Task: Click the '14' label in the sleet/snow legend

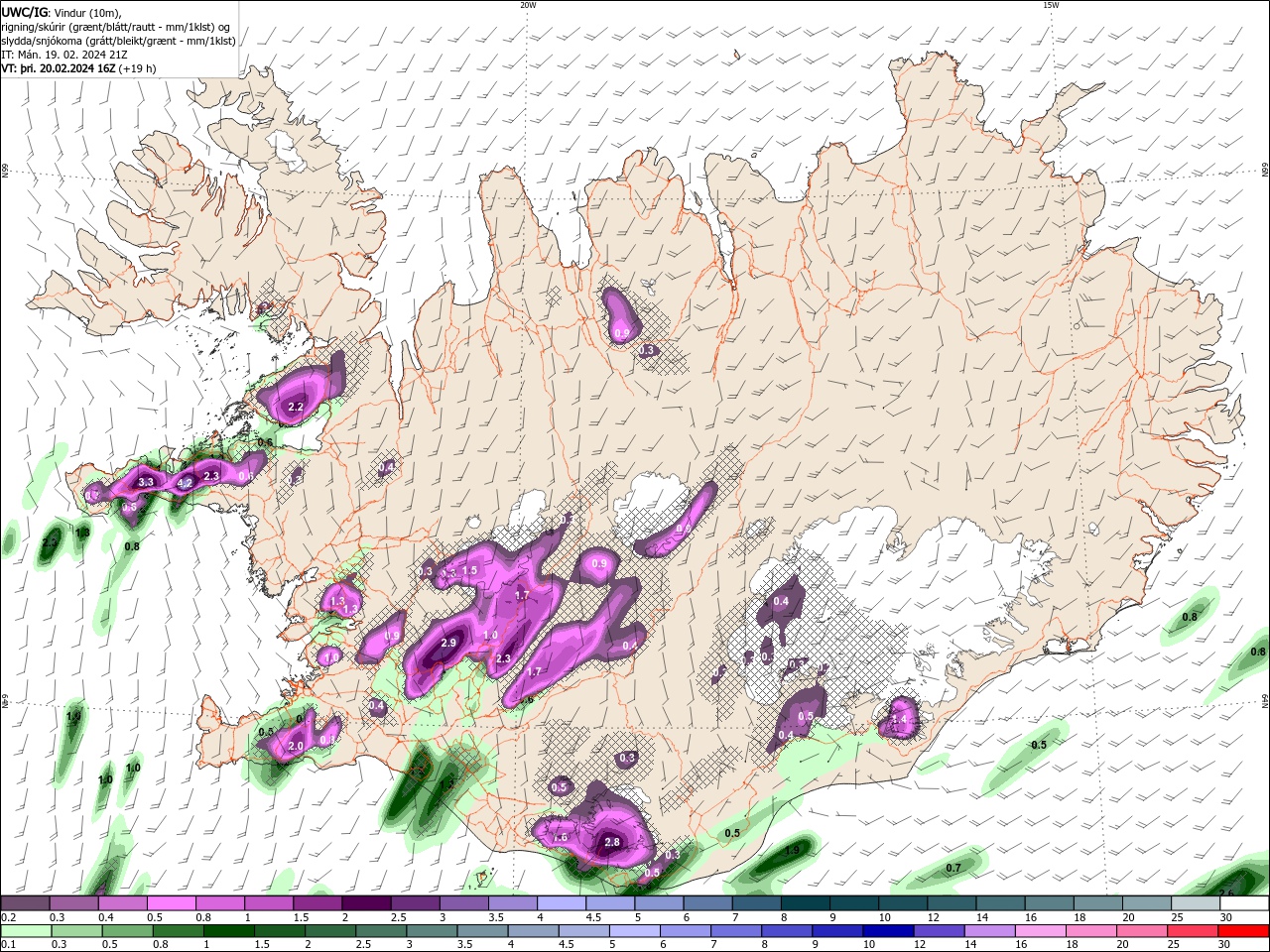Action: pos(981,917)
